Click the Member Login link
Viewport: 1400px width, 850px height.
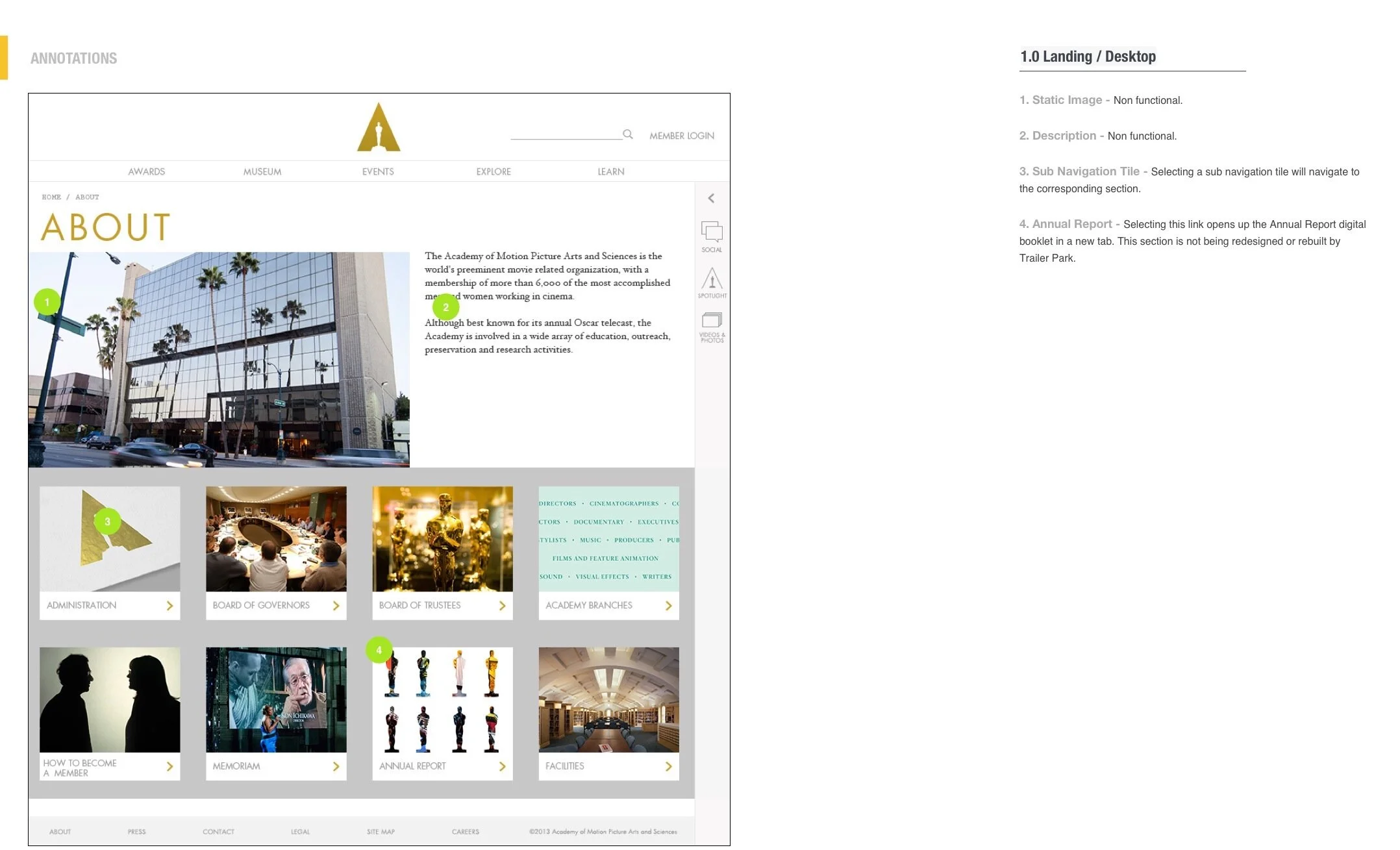click(682, 136)
